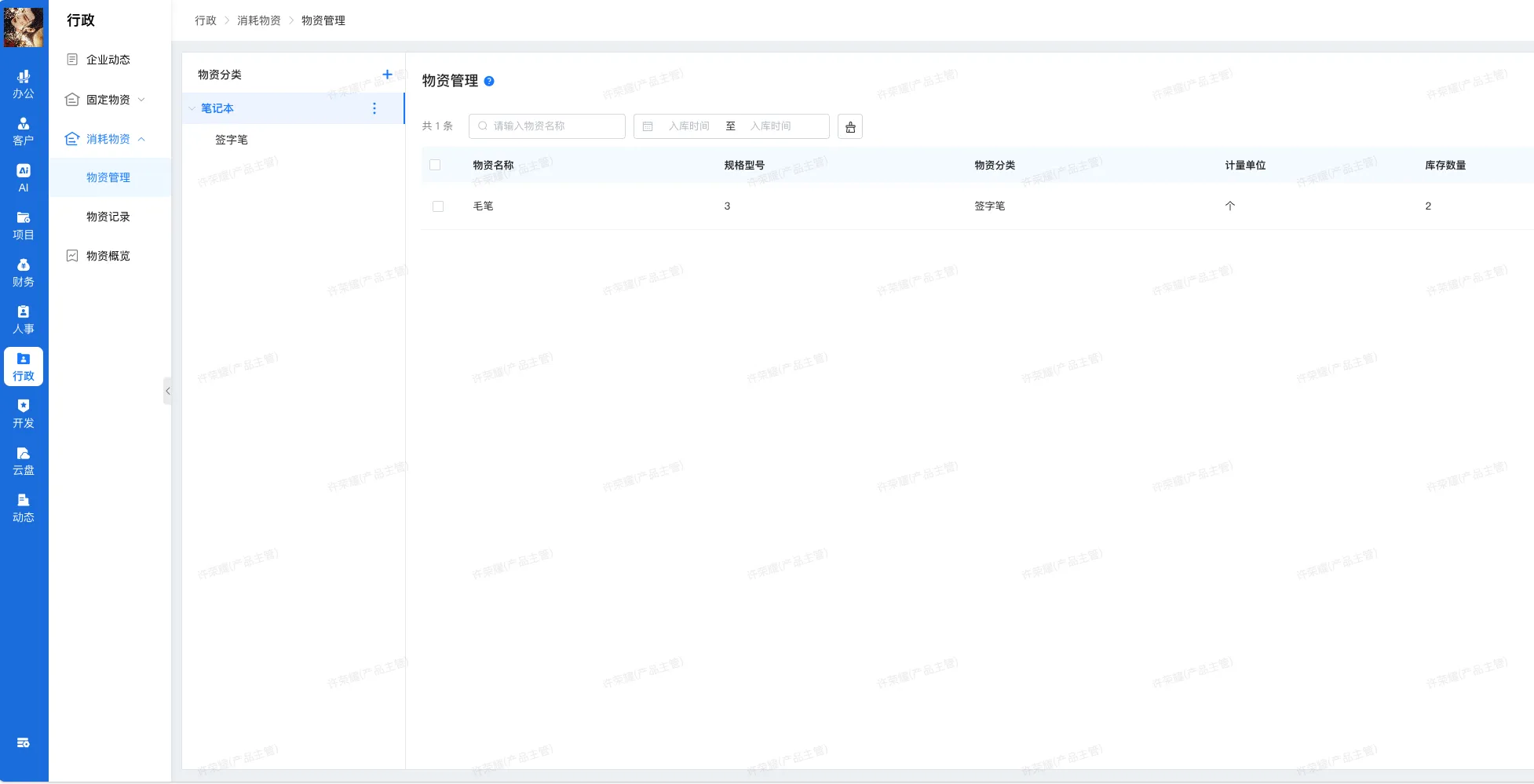
Task: Click the 规格型号 column header
Action: tap(744, 165)
